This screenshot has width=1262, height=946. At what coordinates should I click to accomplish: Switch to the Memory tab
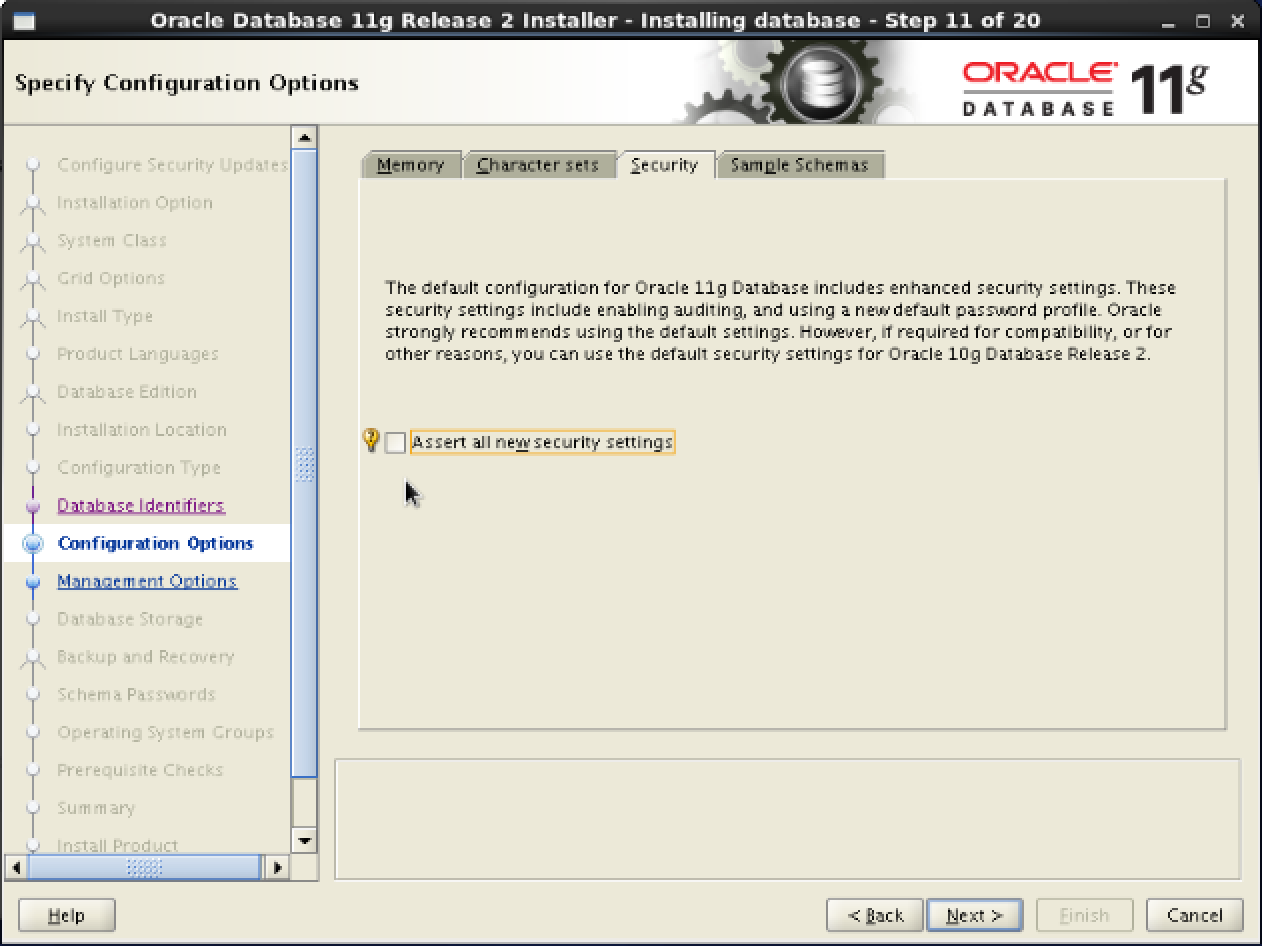(x=411, y=165)
